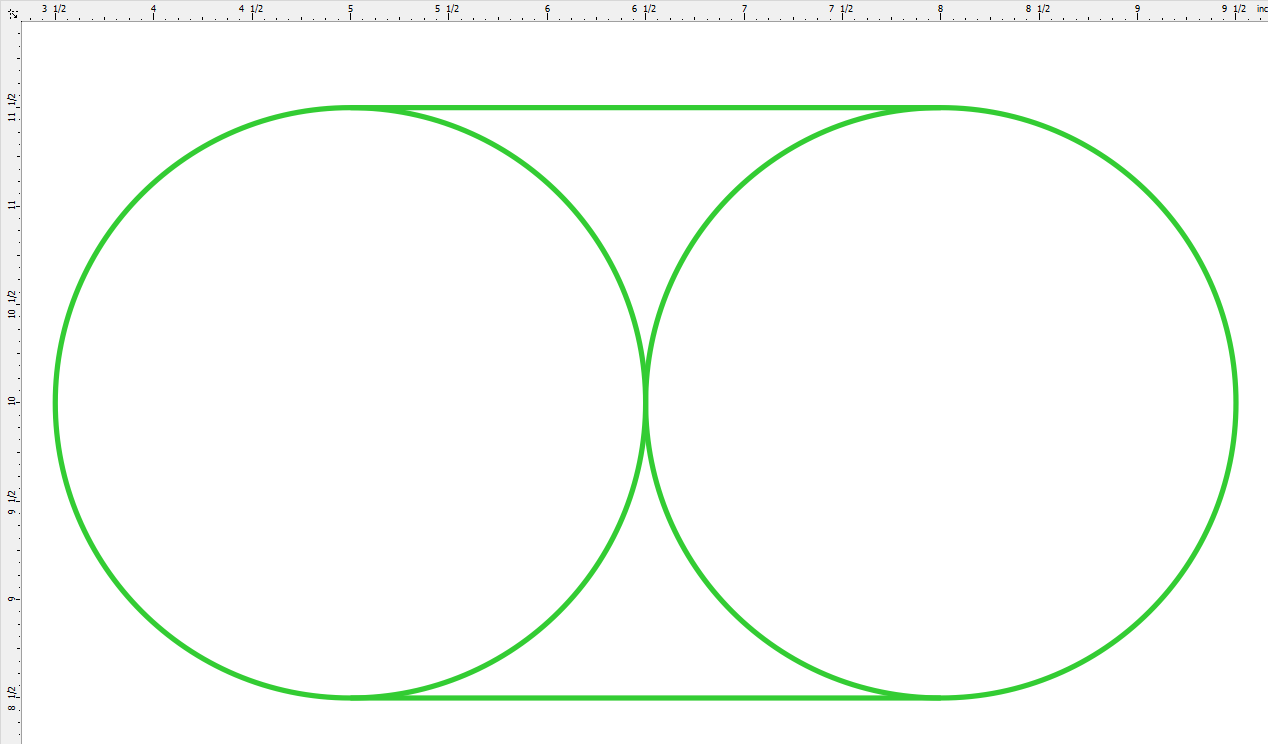Click the empty canvas above the shape
The width and height of the screenshot is (1268, 744).
click(x=640, y=60)
